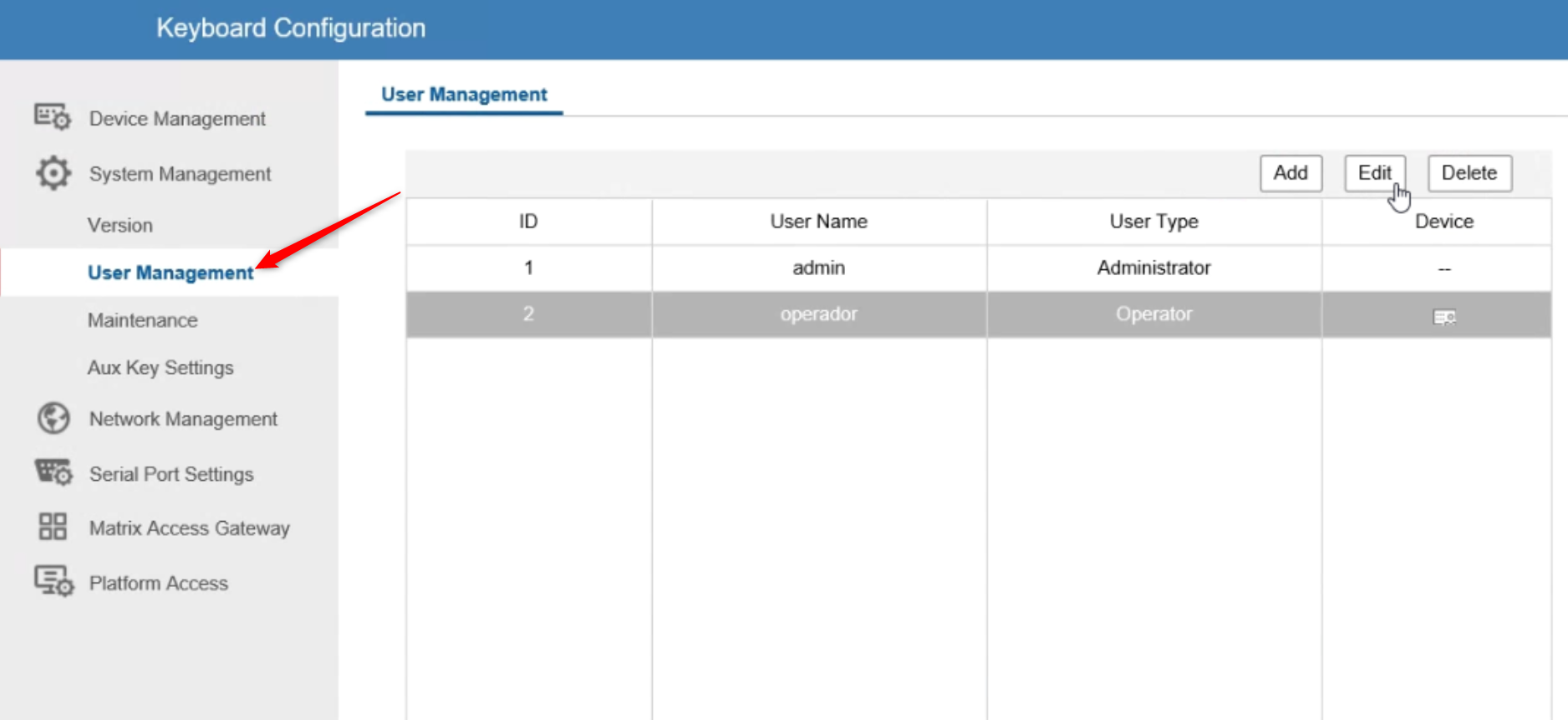Select User Management in sidebar
The image size is (1568, 720).
click(171, 273)
